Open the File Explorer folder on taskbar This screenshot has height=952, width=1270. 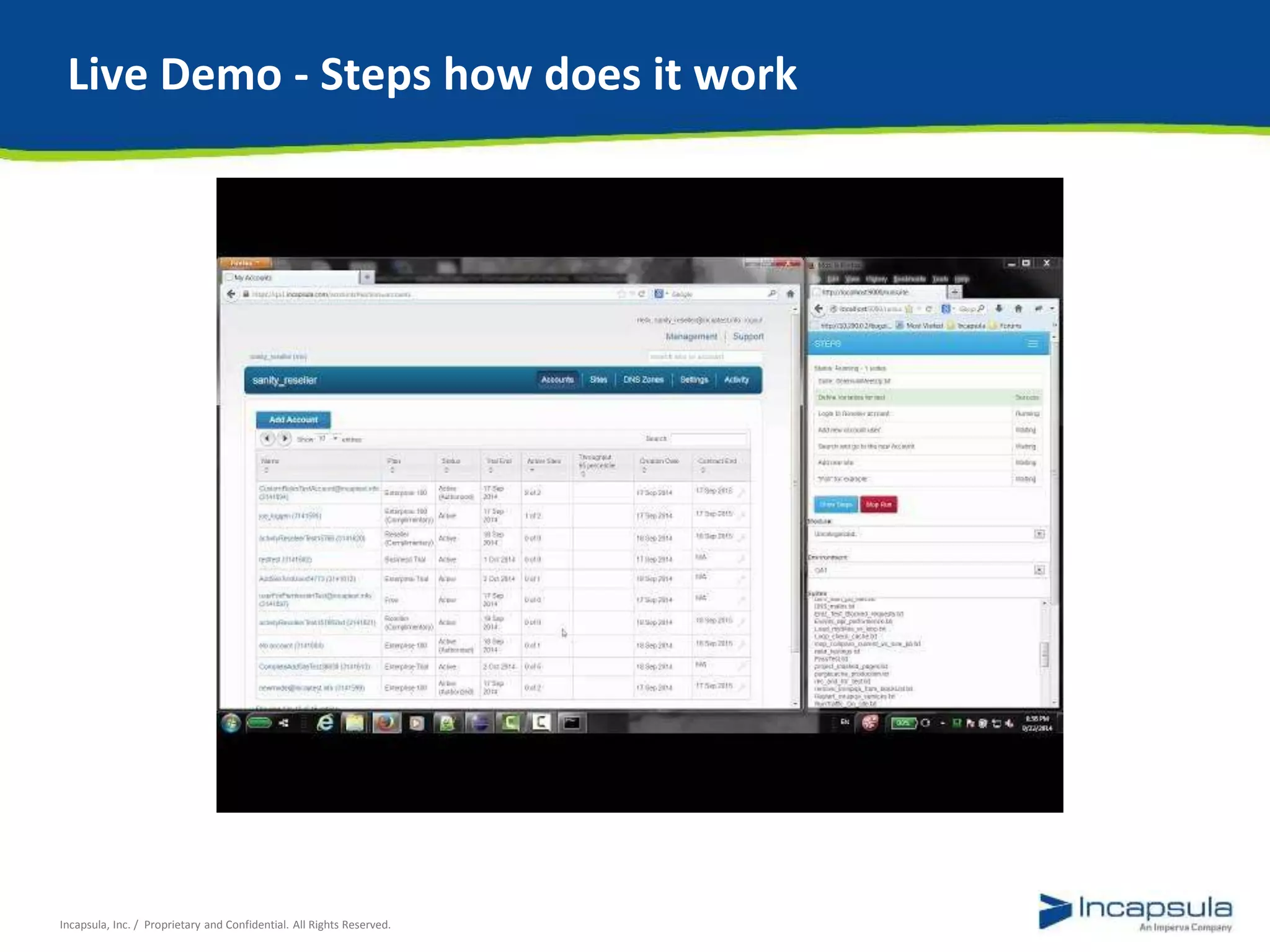(355, 723)
